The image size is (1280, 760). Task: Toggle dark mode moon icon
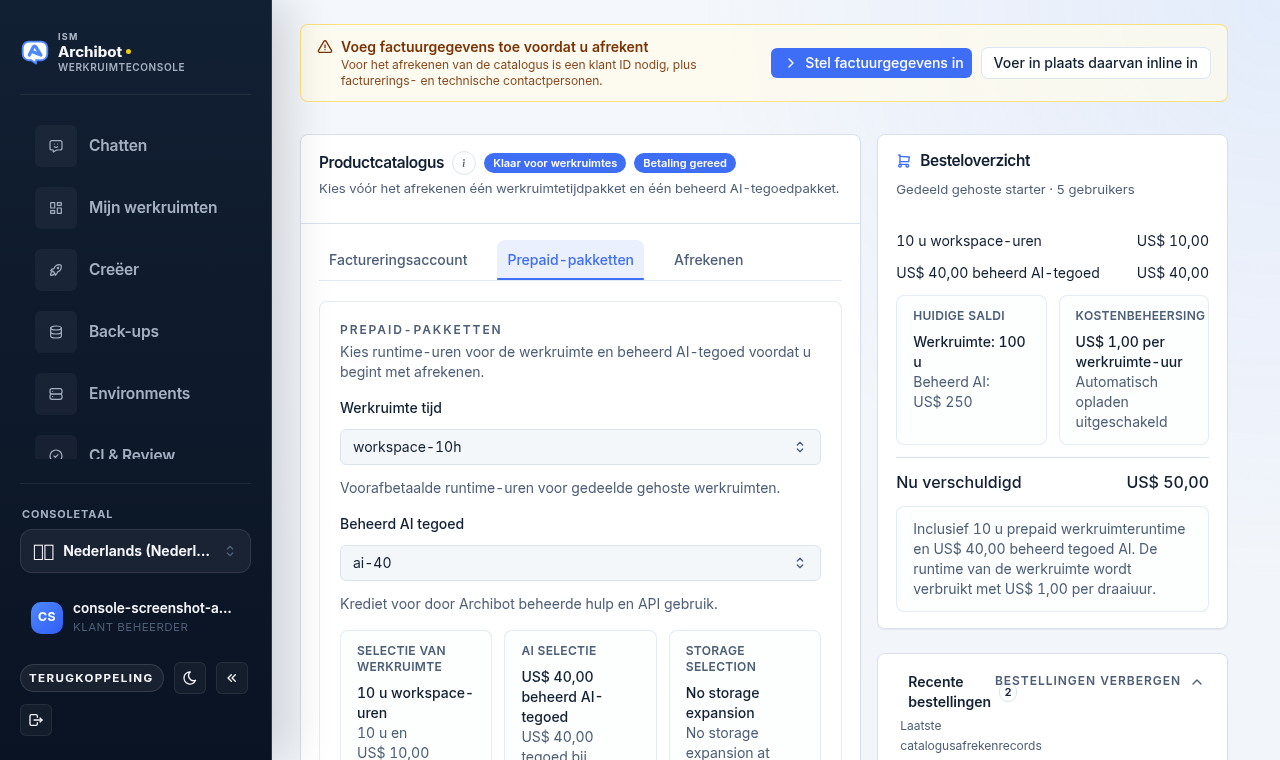point(190,678)
